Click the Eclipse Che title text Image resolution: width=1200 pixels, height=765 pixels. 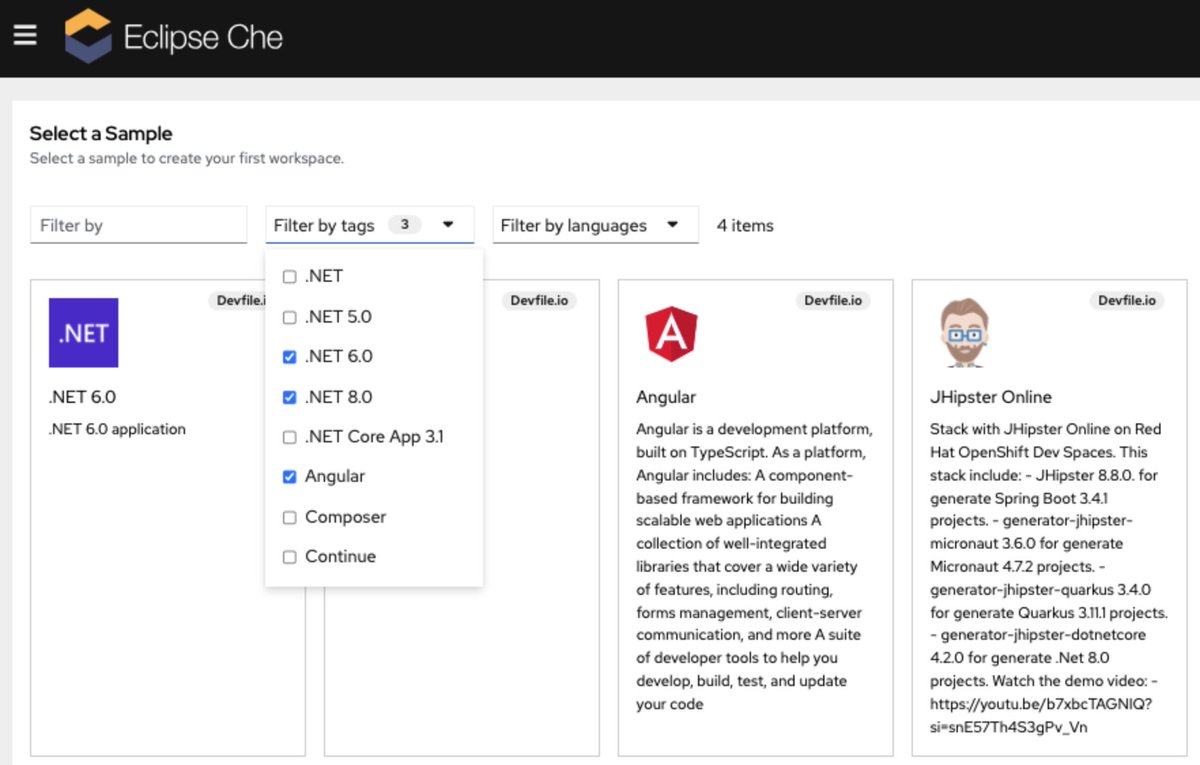(203, 38)
